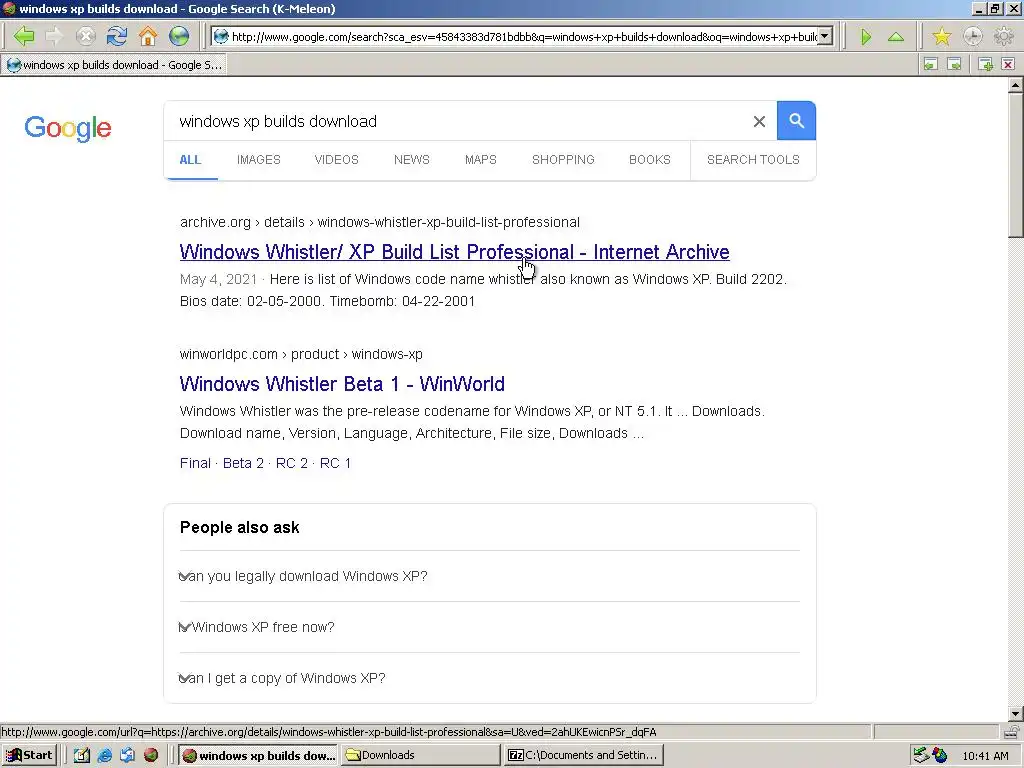
Task: Open the 'Final' sitelink under WinWorld
Action: click(195, 463)
